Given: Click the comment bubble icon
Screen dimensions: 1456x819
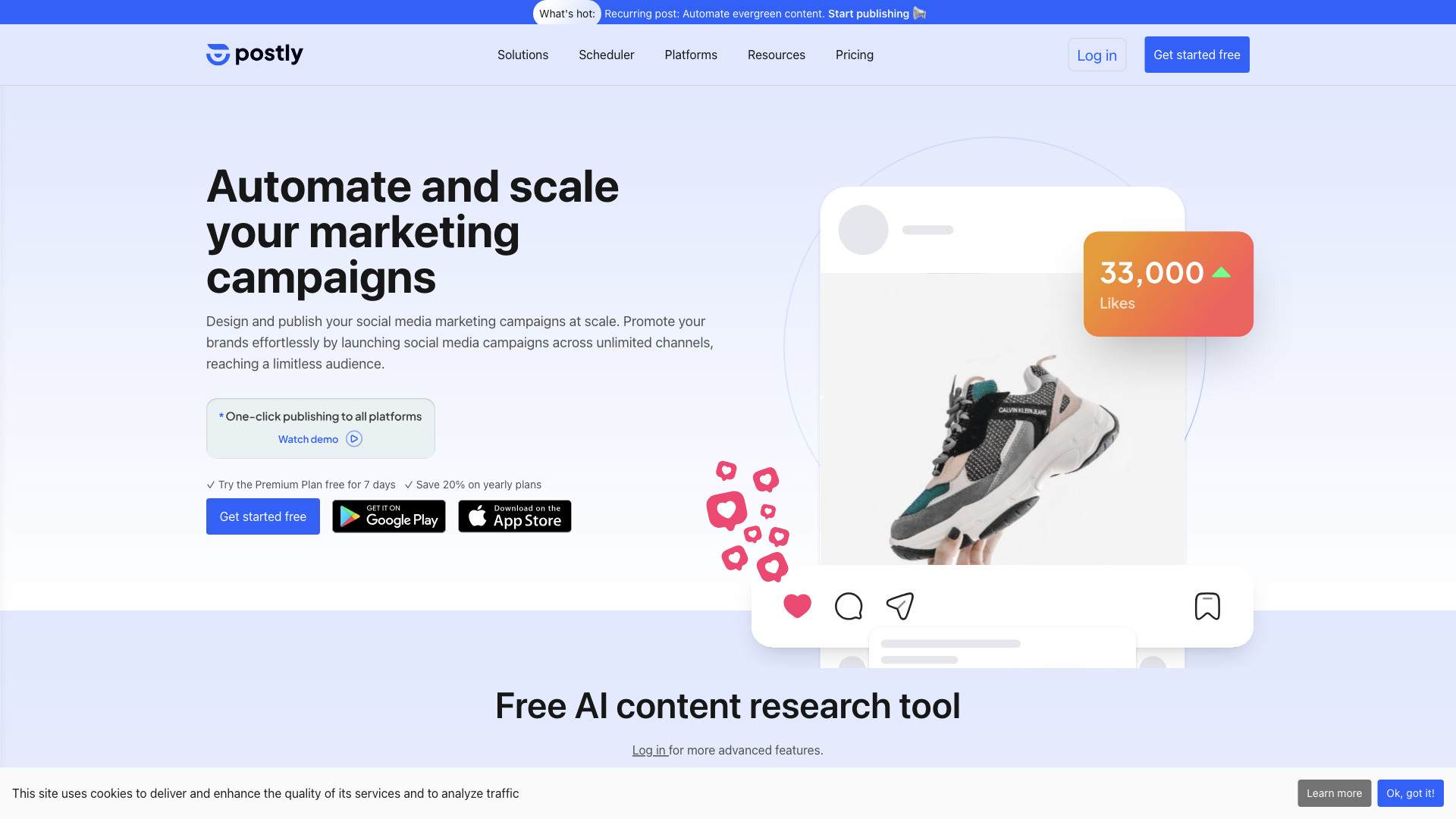Looking at the screenshot, I should coord(849,606).
